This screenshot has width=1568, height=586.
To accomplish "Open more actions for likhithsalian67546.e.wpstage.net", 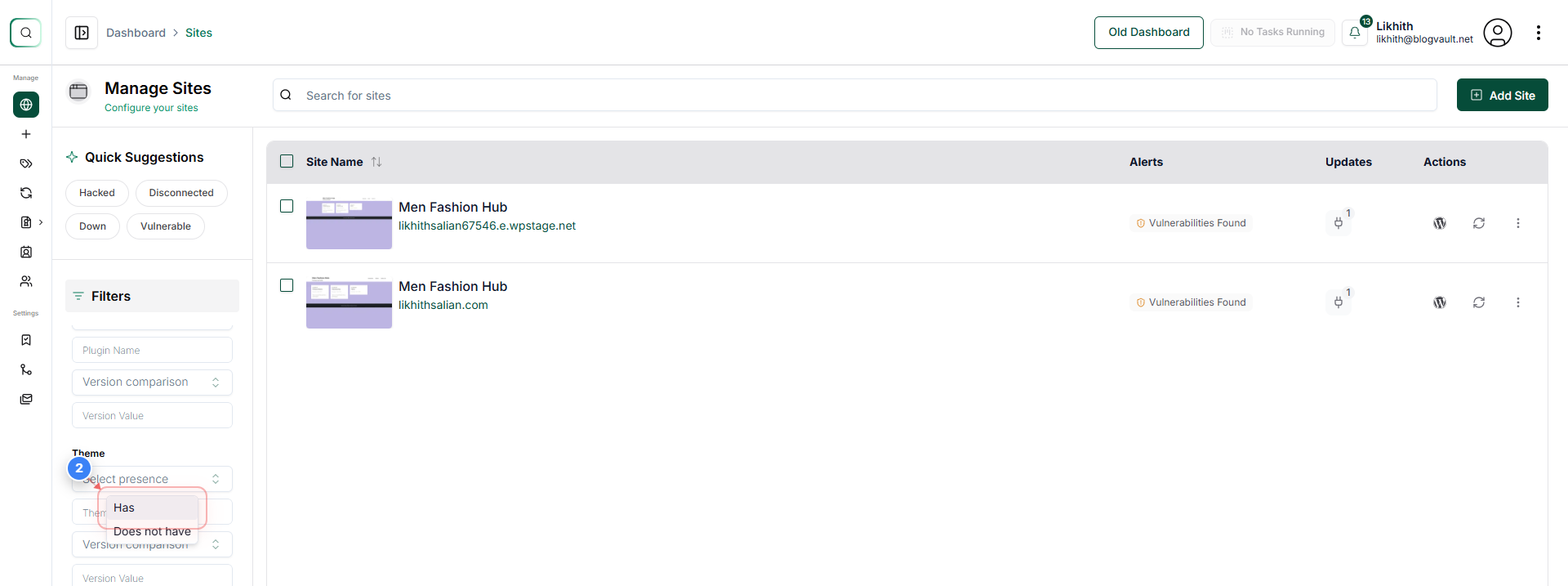I will click(1518, 223).
